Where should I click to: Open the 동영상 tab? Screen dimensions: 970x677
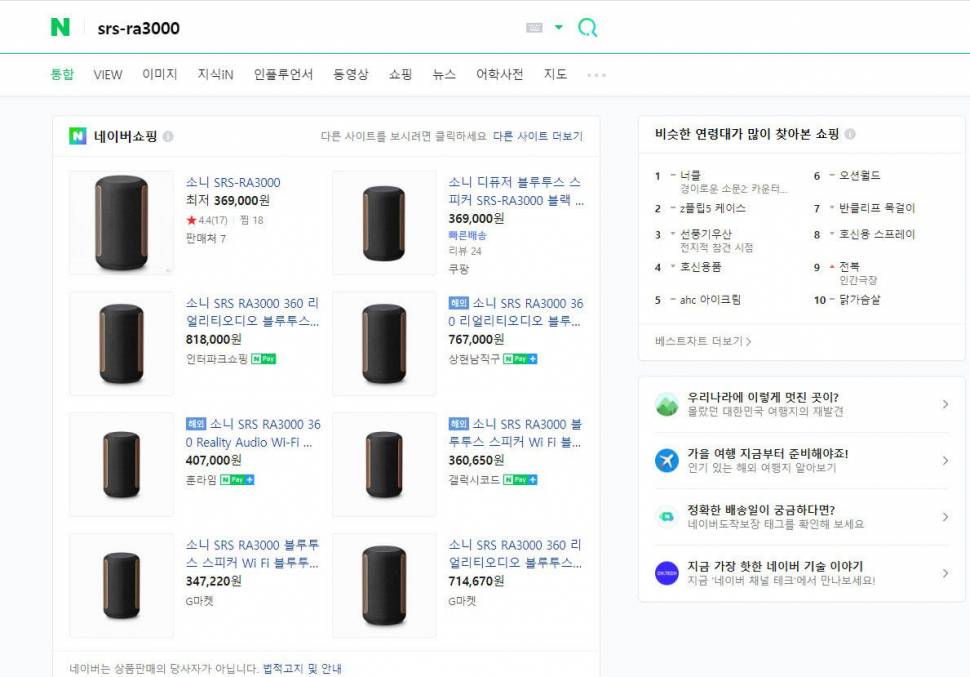point(351,74)
